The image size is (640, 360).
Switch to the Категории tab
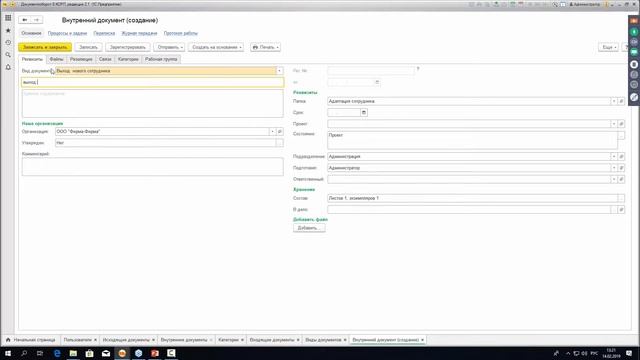tap(128, 59)
